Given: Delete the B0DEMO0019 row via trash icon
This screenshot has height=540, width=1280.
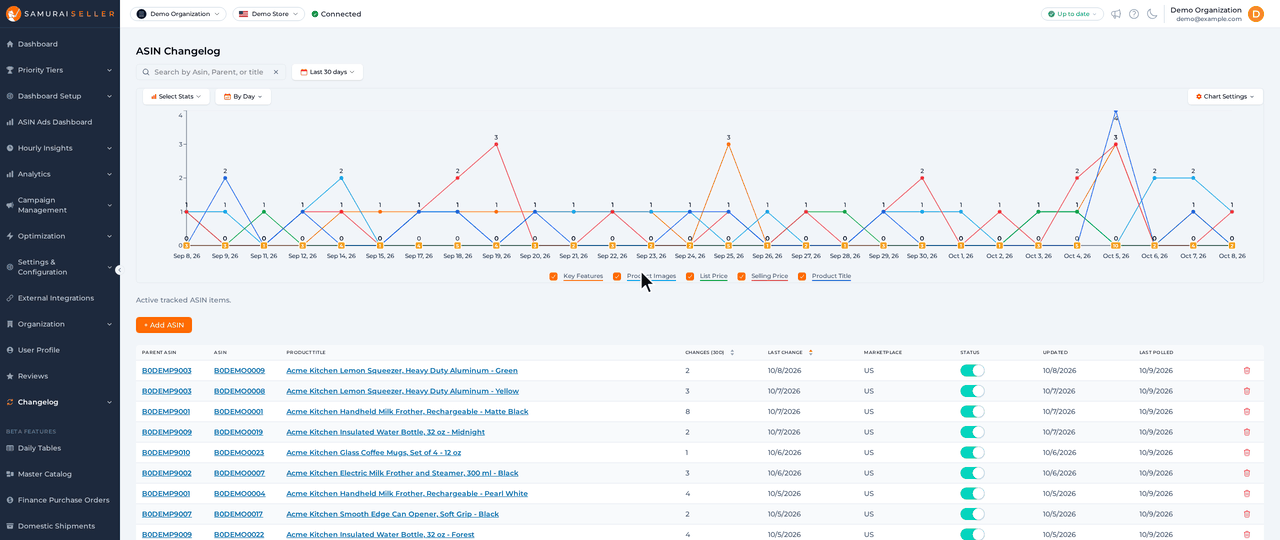Looking at the screenshot, I should (x=1246, y=432).
